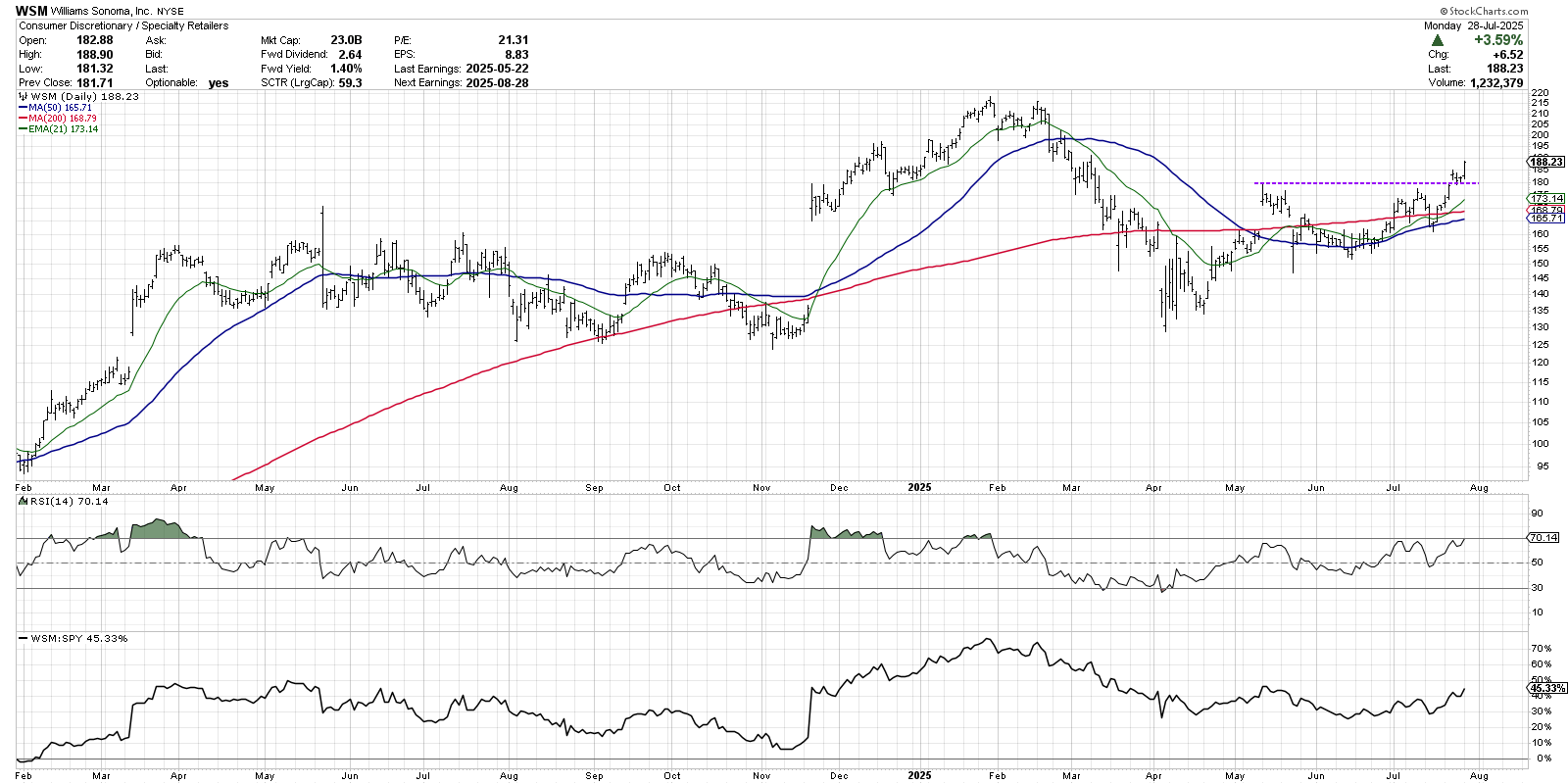Select the WSM:SPY ratio panel label

78,638
